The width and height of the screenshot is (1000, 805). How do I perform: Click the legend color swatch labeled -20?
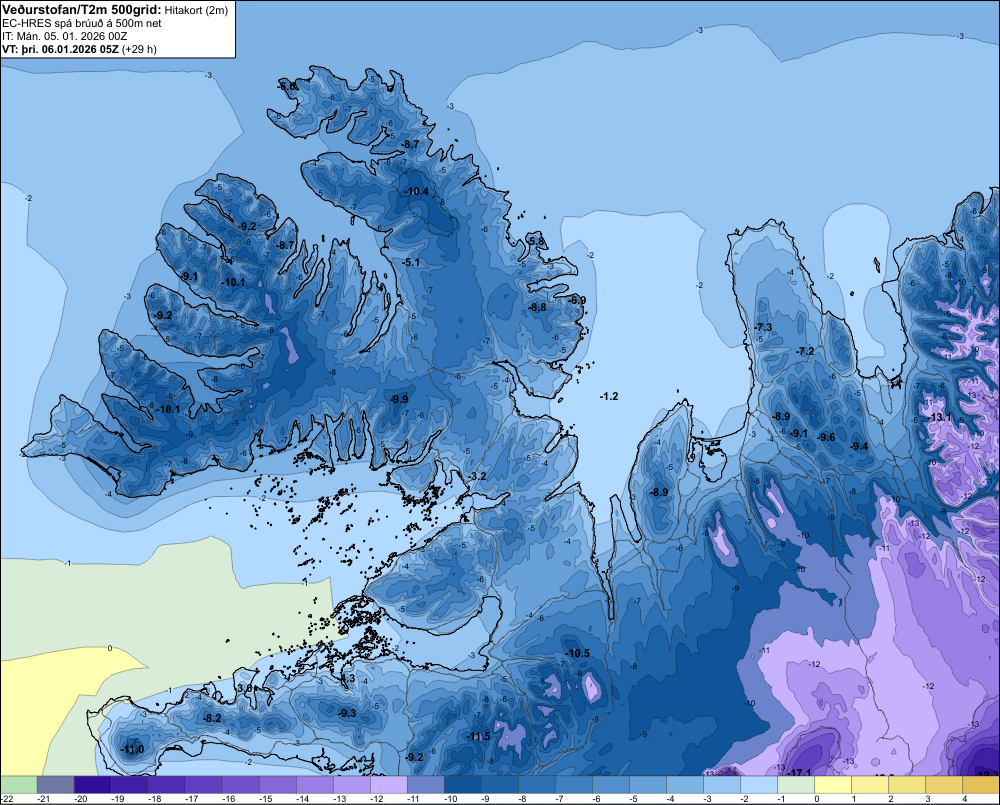pos(92,784)
